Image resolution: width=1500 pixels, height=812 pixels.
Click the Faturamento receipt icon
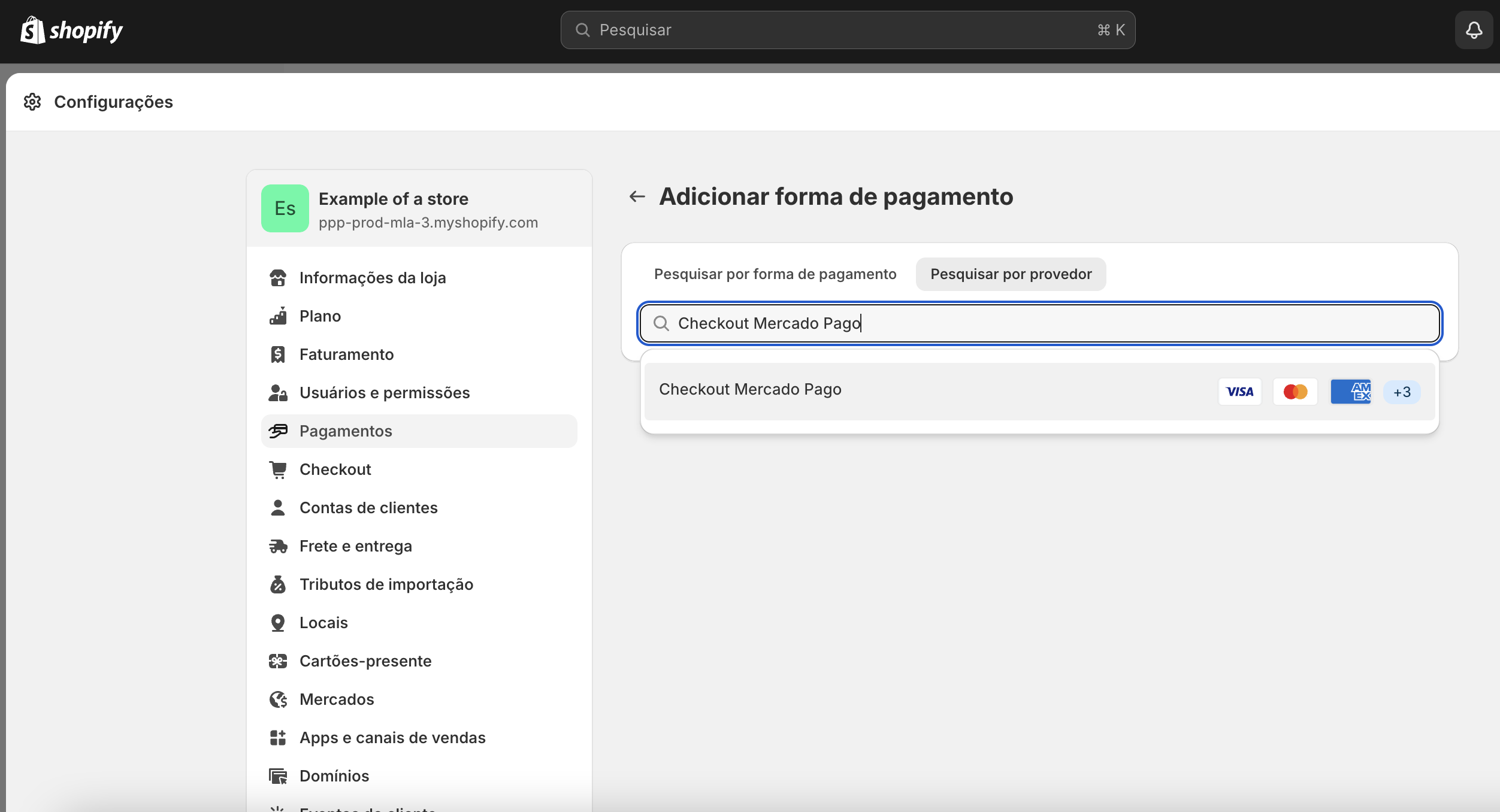click(x=278, y=355)
